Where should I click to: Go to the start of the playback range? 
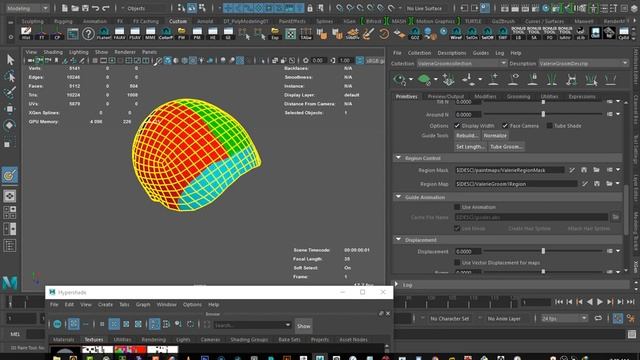click(x=559, y=302)
